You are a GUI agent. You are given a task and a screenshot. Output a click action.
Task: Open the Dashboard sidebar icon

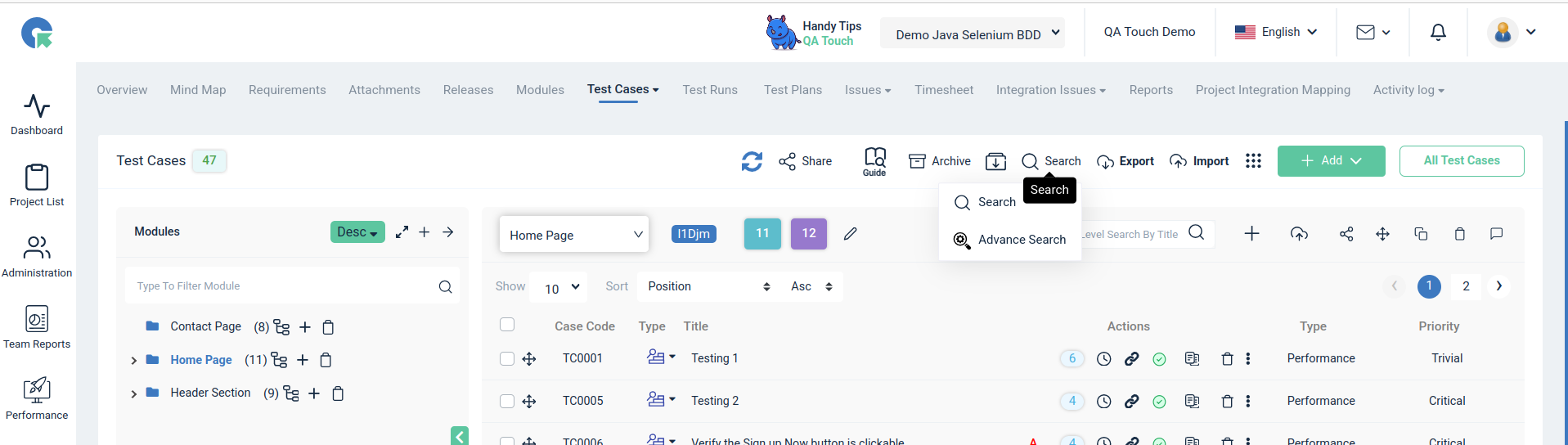37,106
